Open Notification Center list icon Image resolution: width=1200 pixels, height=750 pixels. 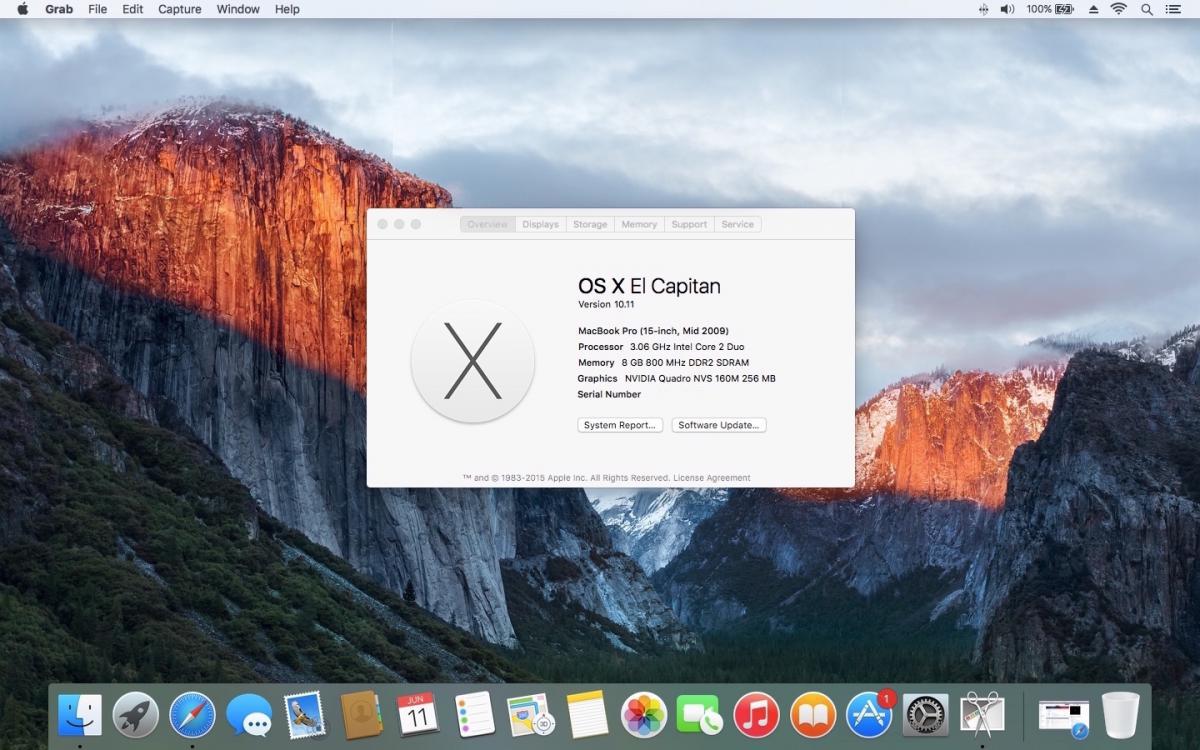coord(1173,9)
